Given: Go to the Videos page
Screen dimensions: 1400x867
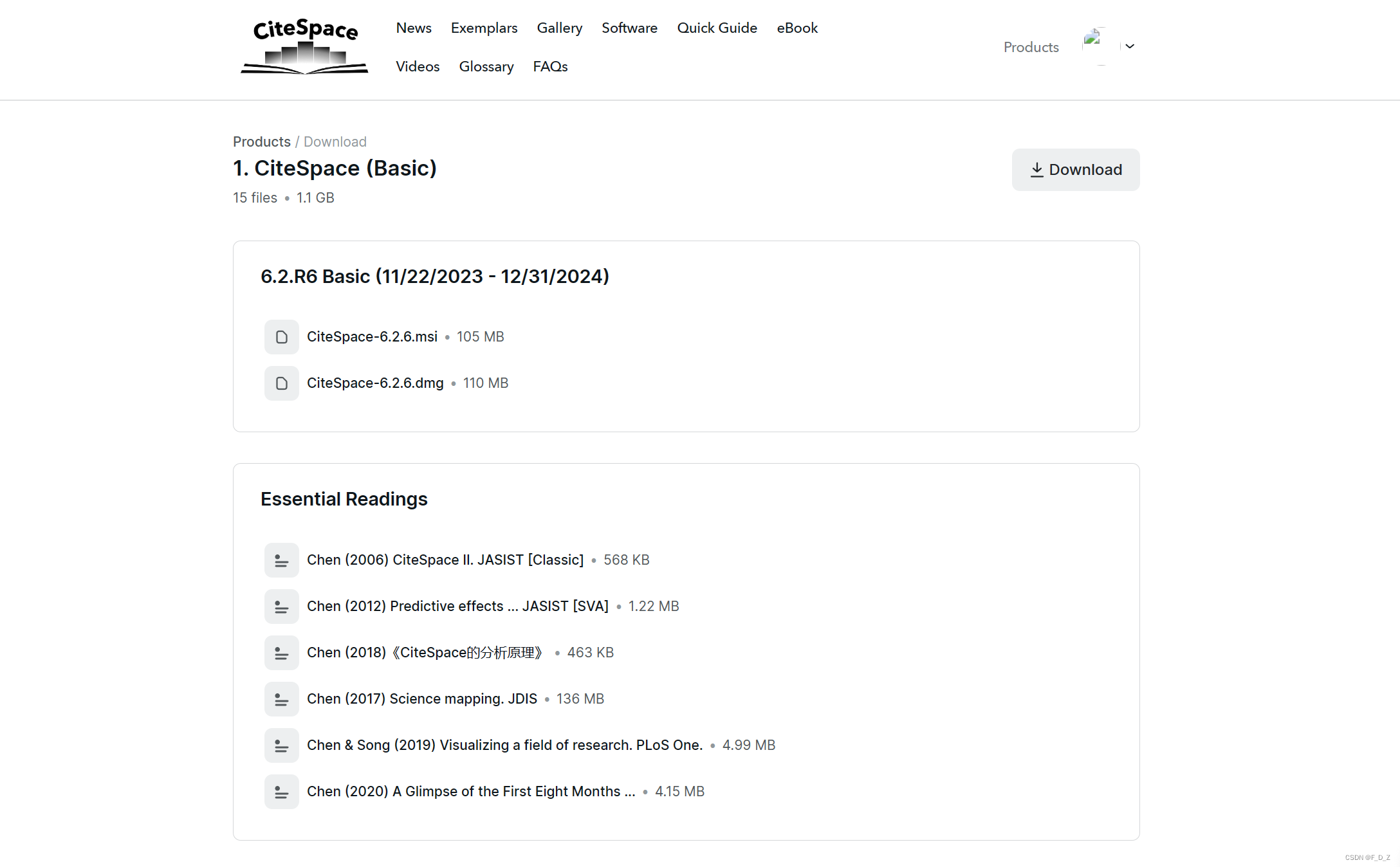Looking at the screenshot, I should coord(418,66).
